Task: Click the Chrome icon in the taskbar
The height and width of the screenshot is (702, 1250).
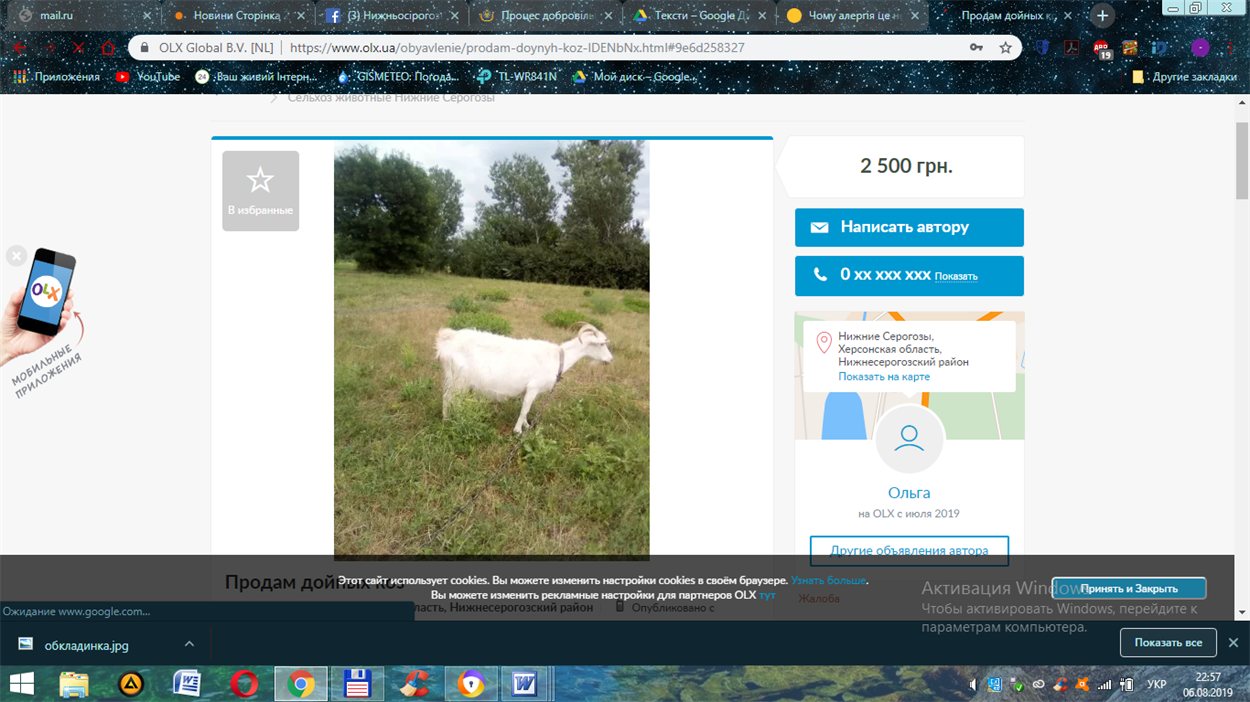Action: pyautogui.click(x=300, y=684)
